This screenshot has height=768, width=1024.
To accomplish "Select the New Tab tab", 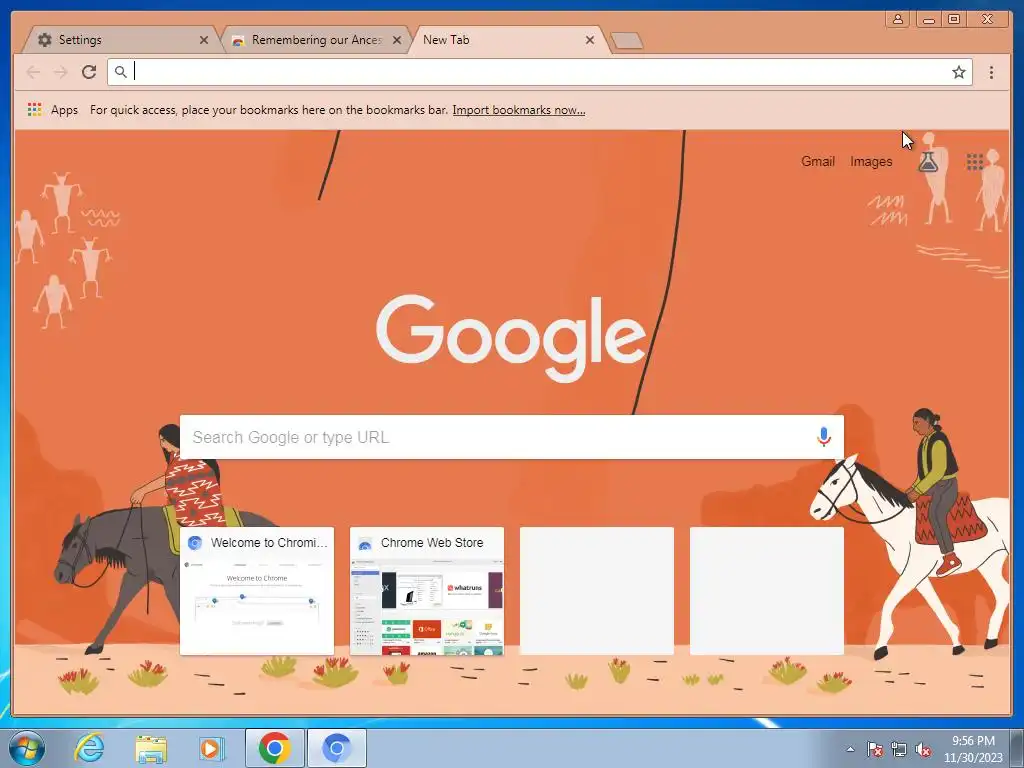I will 509,40.
